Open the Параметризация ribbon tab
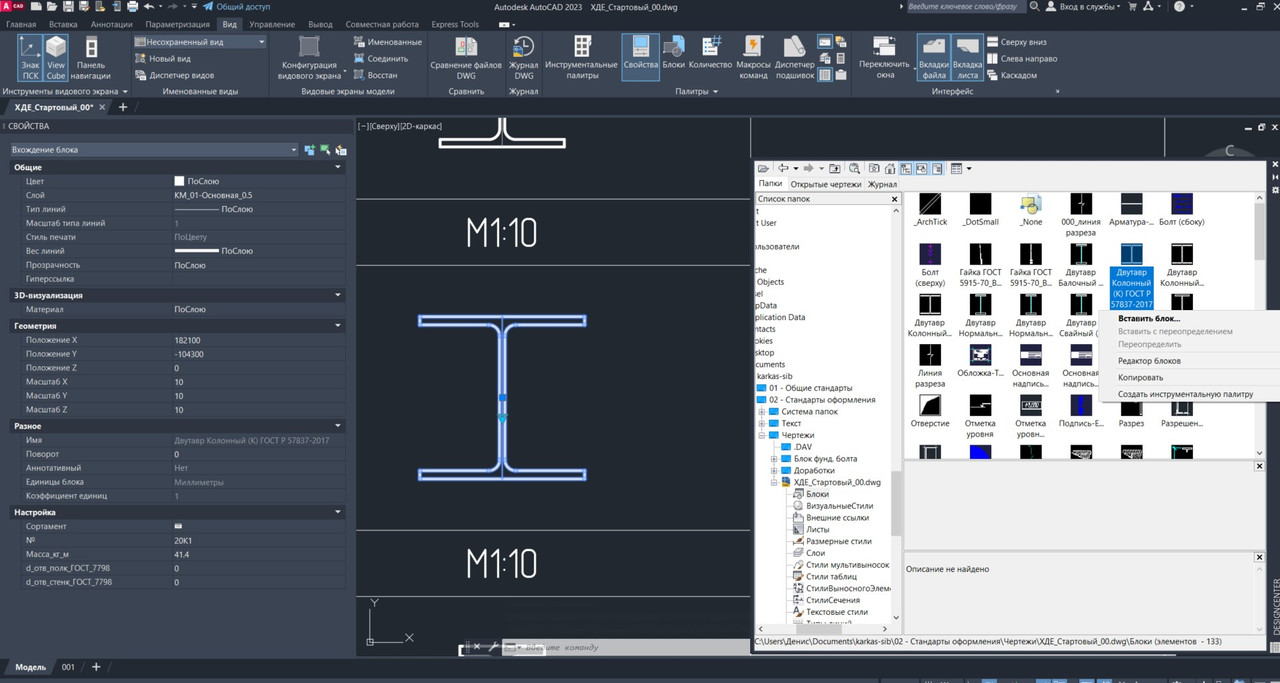 [177, 24]
